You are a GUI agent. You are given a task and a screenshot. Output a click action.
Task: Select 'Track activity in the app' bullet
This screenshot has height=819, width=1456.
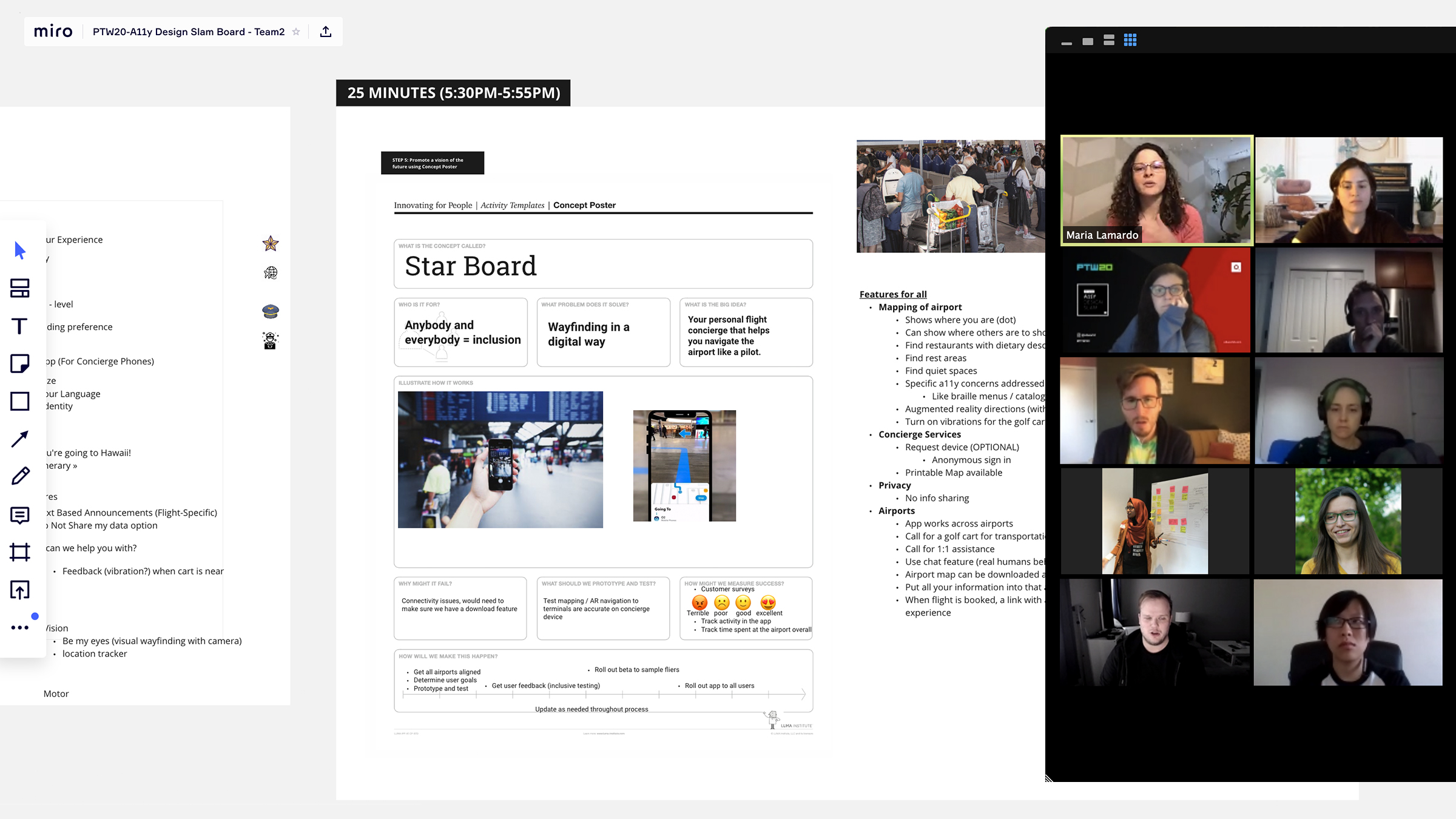736,621
